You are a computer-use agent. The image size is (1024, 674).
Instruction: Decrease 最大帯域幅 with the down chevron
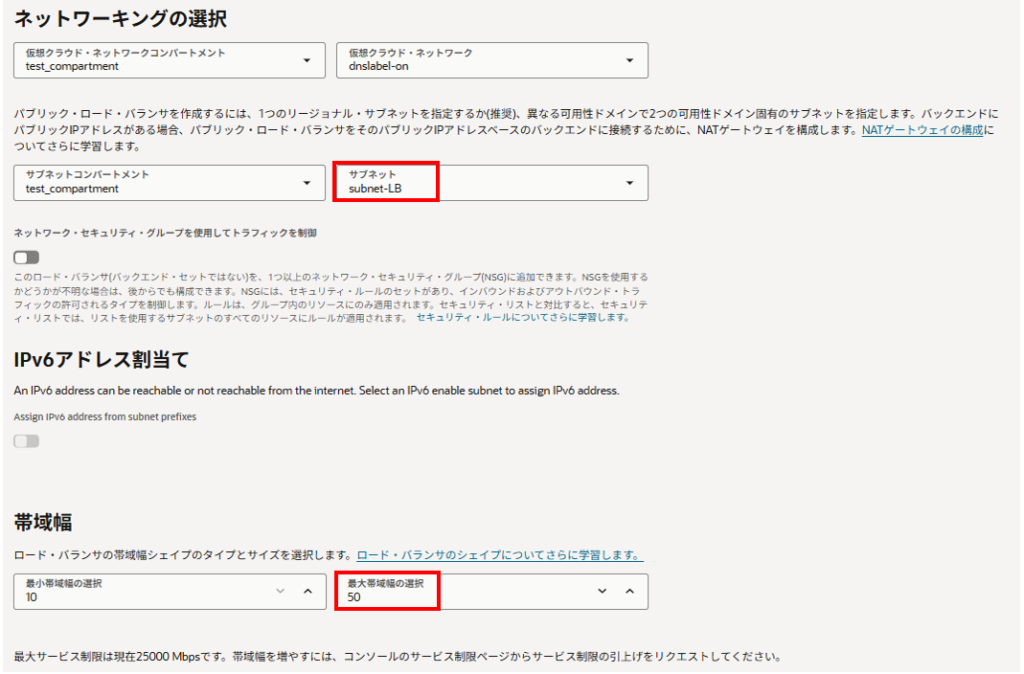pyautogui.click(x=602, y=591)
